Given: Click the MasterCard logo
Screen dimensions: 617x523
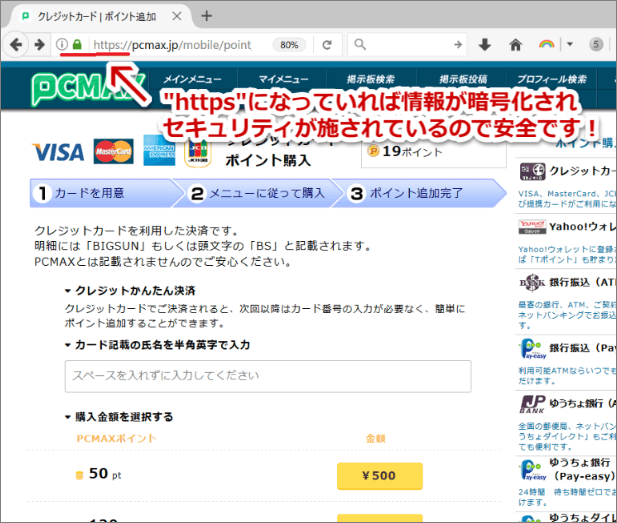Looking at the screenshot, I should click(x=113, y=151).
